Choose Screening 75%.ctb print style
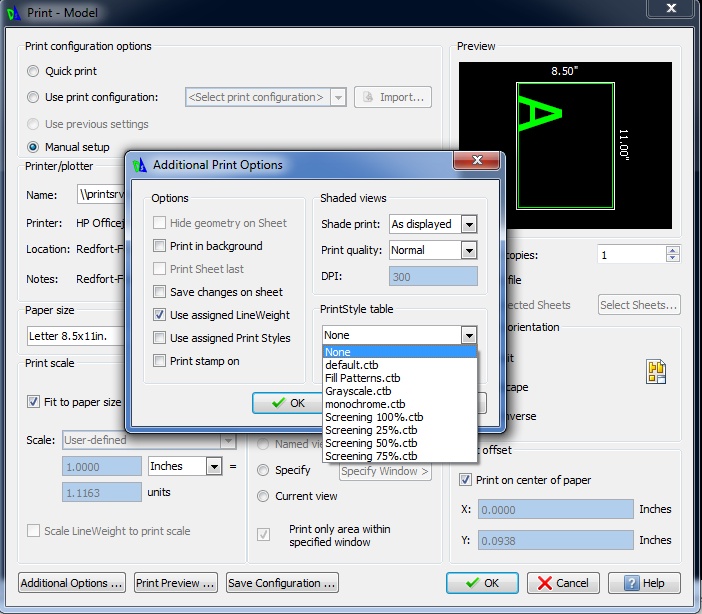 pos(399,456)
